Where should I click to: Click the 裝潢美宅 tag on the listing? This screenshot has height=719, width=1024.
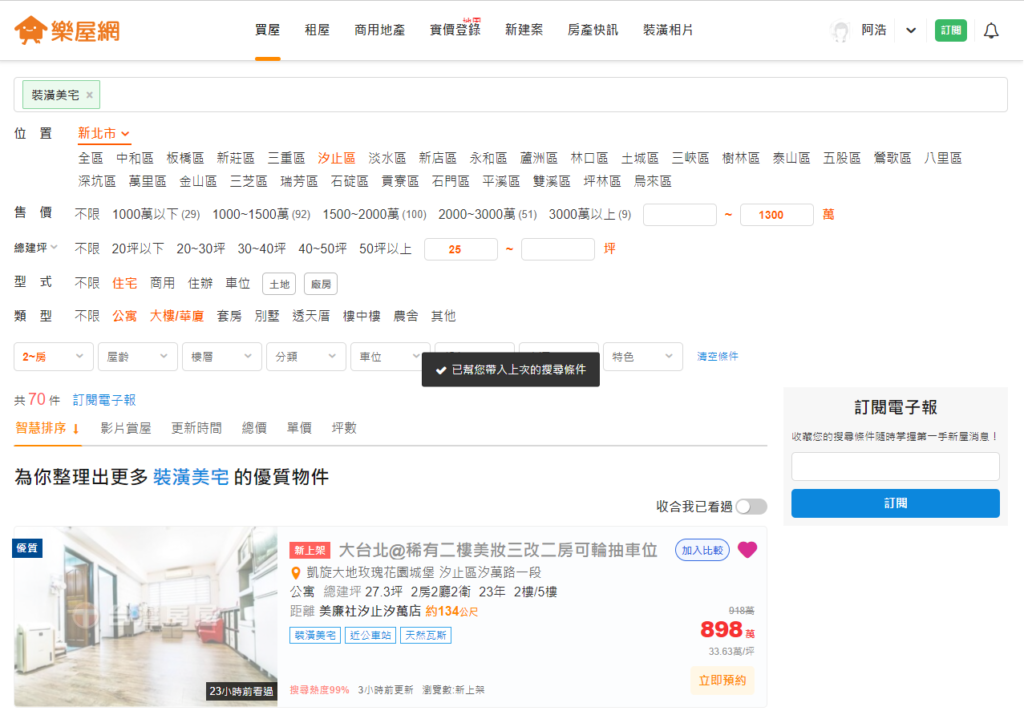click(x=315, y=635)
